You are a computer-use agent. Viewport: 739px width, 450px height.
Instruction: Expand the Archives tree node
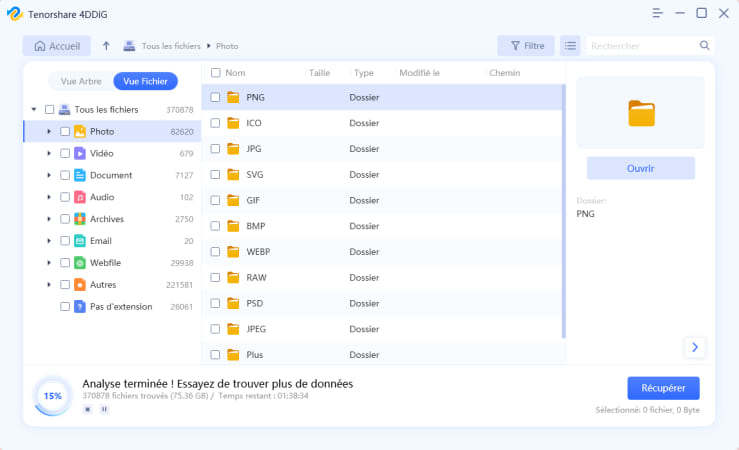tap(49, 219)
